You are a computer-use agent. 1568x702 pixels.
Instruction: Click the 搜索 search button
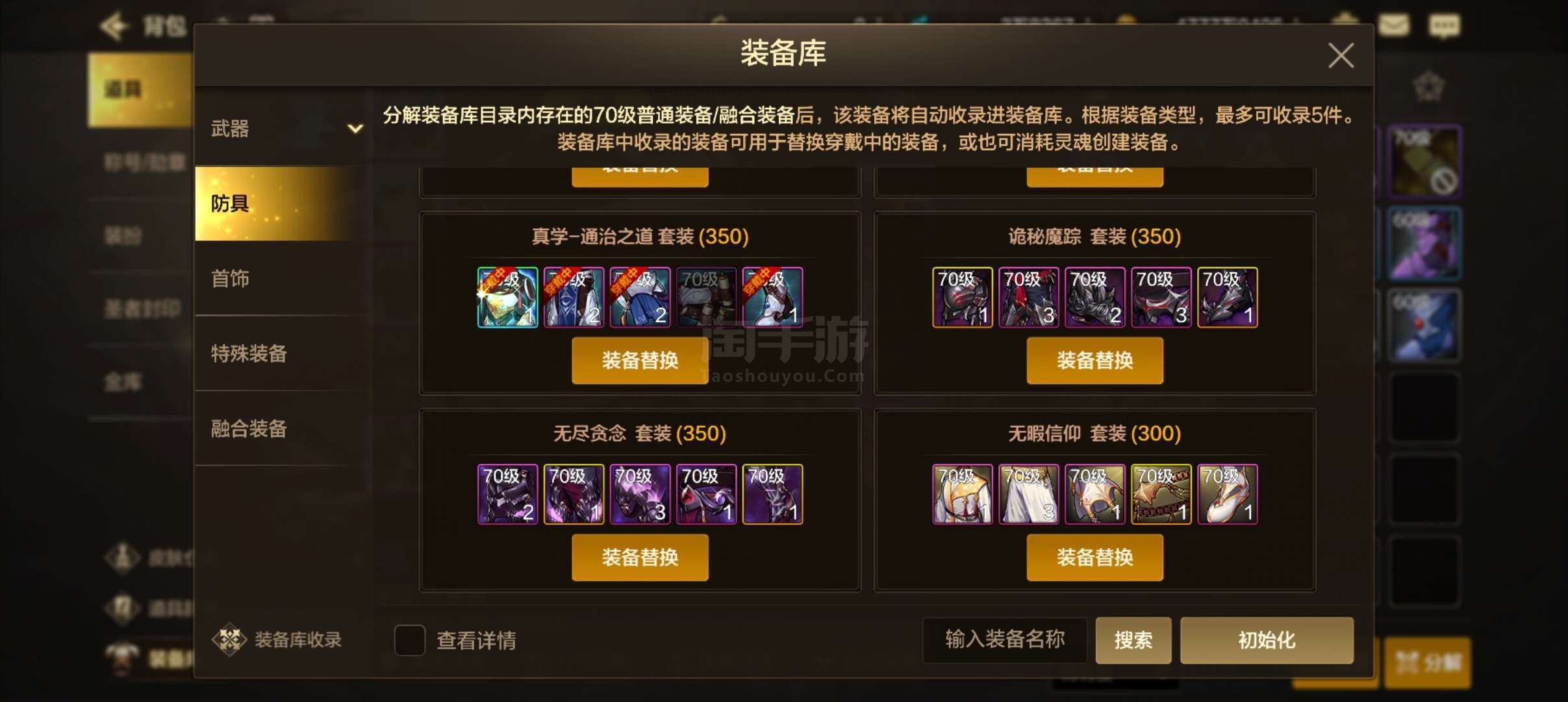pyautogui.click(x=1133, y=640)
